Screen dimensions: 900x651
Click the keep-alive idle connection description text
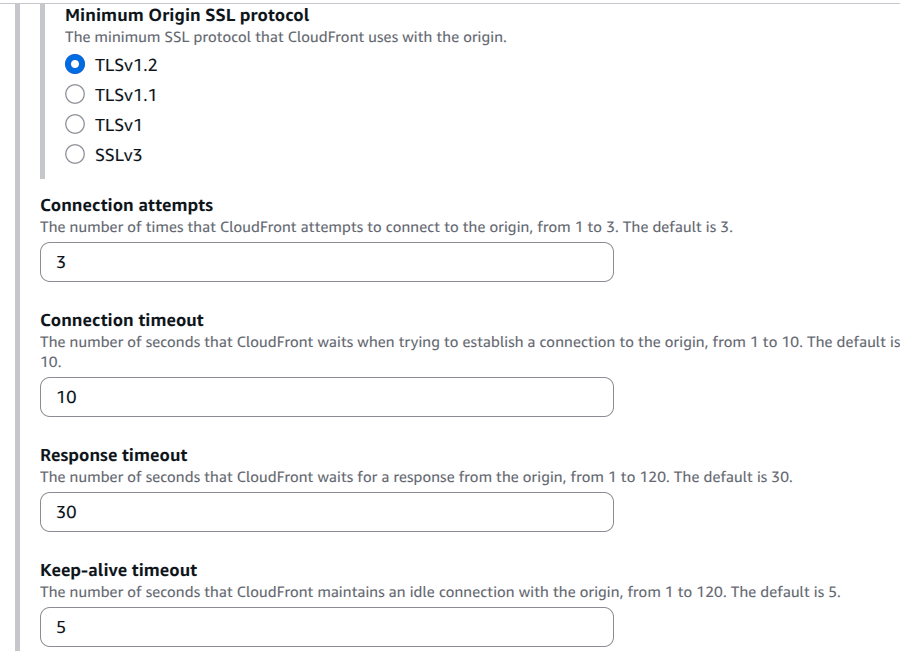click(440, 592)
